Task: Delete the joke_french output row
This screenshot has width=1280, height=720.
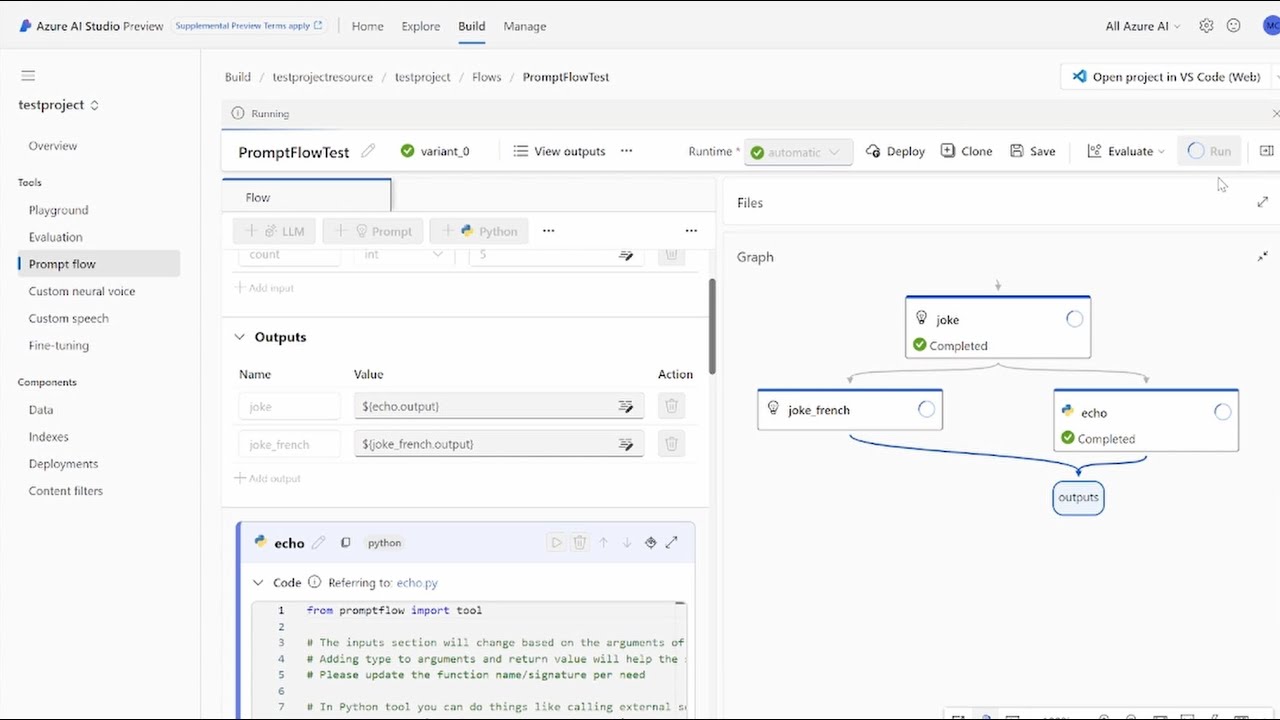Action: click(x=672, y=444)
